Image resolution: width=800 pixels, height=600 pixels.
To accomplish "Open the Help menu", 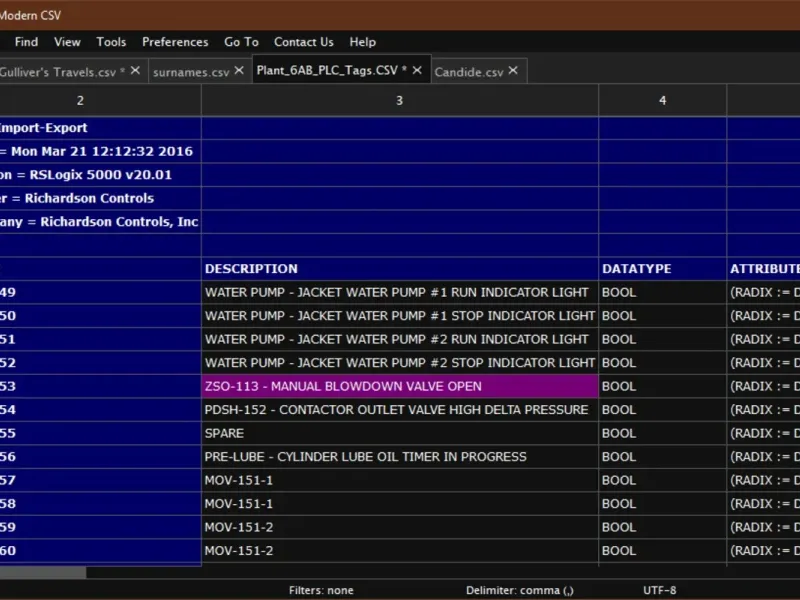I will point(363,42).
